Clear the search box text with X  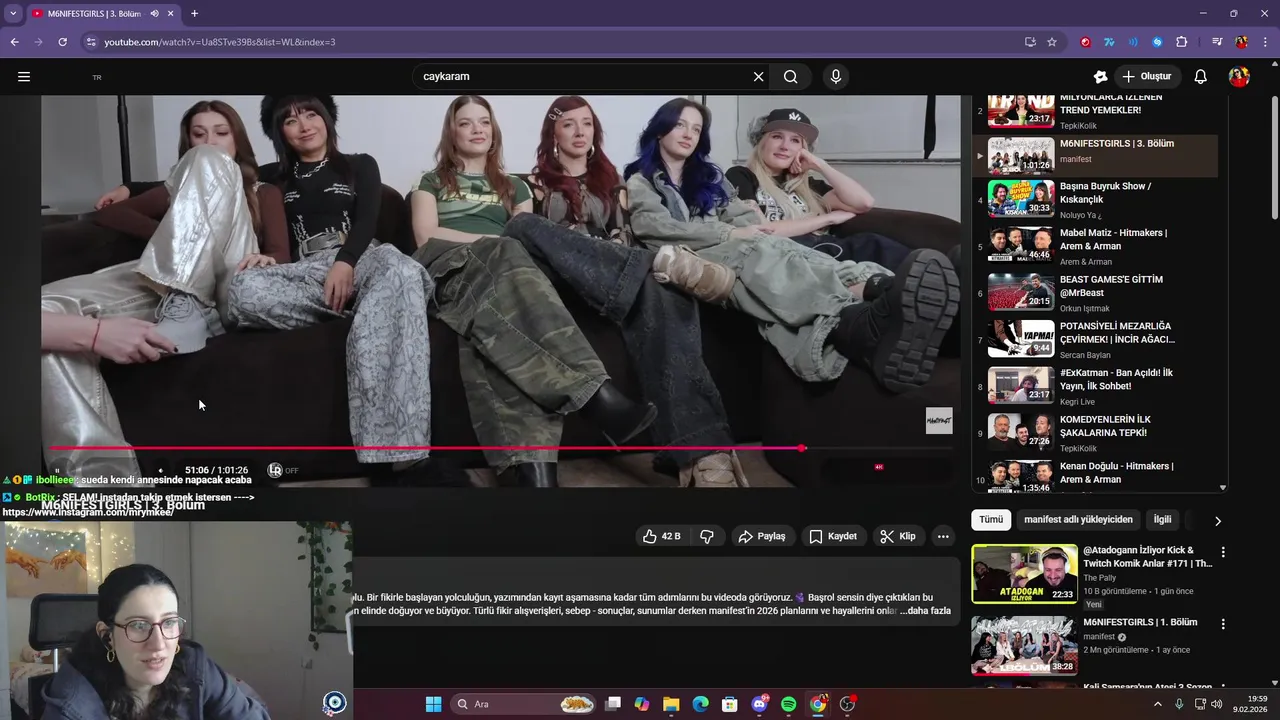point(758,76)
